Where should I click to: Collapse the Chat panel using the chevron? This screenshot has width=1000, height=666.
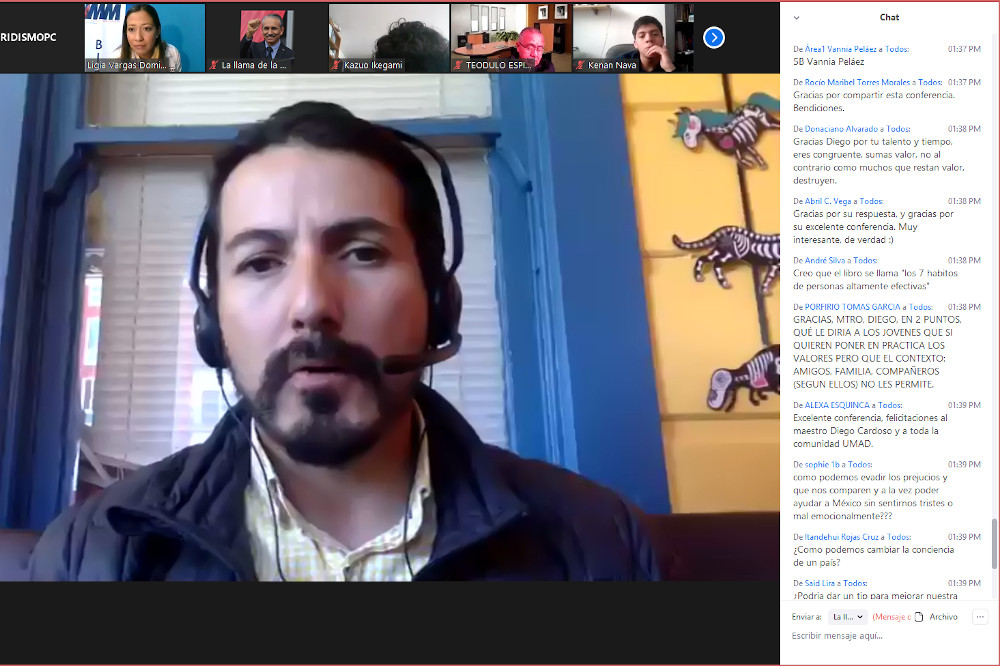point(797,18)
